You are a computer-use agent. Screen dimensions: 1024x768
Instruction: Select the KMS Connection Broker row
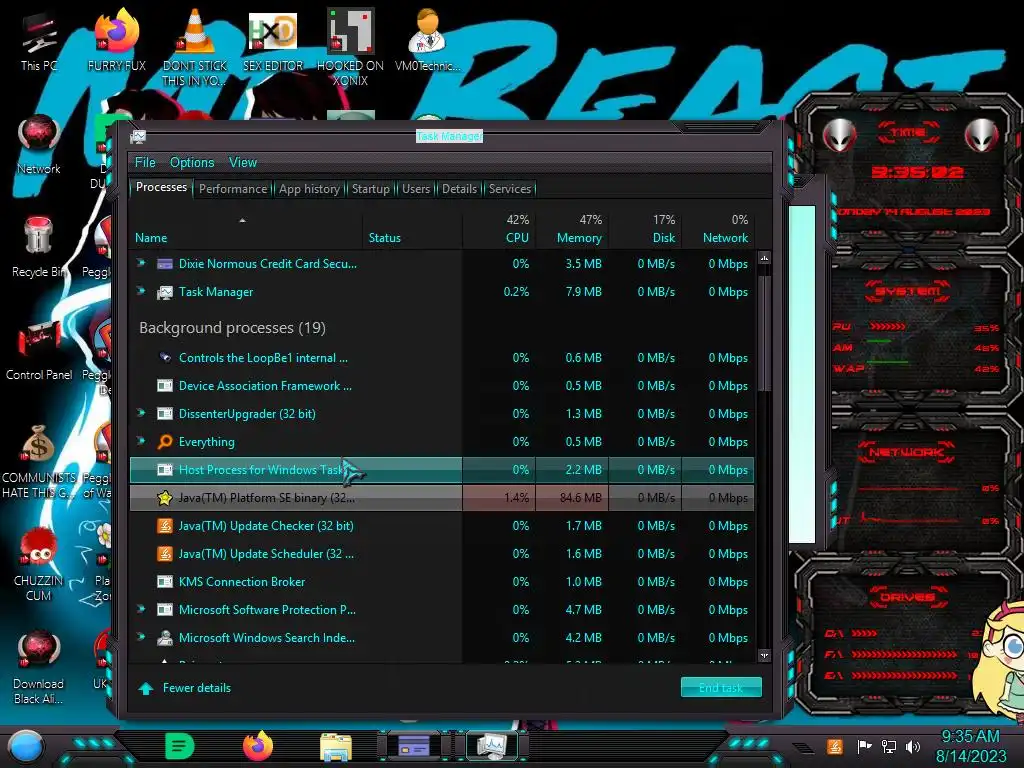click(441, 582)
